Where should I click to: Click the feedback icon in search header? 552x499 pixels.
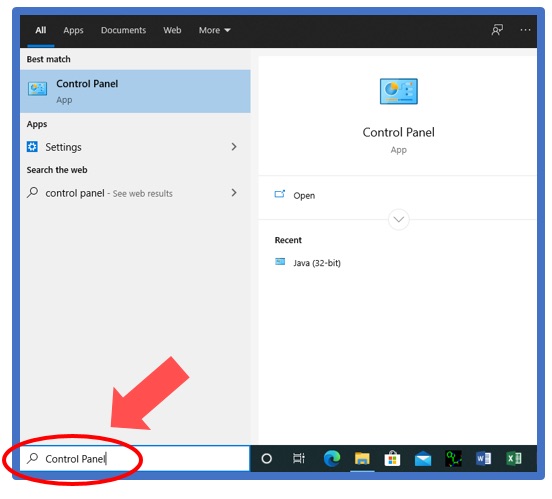[497, 30]
